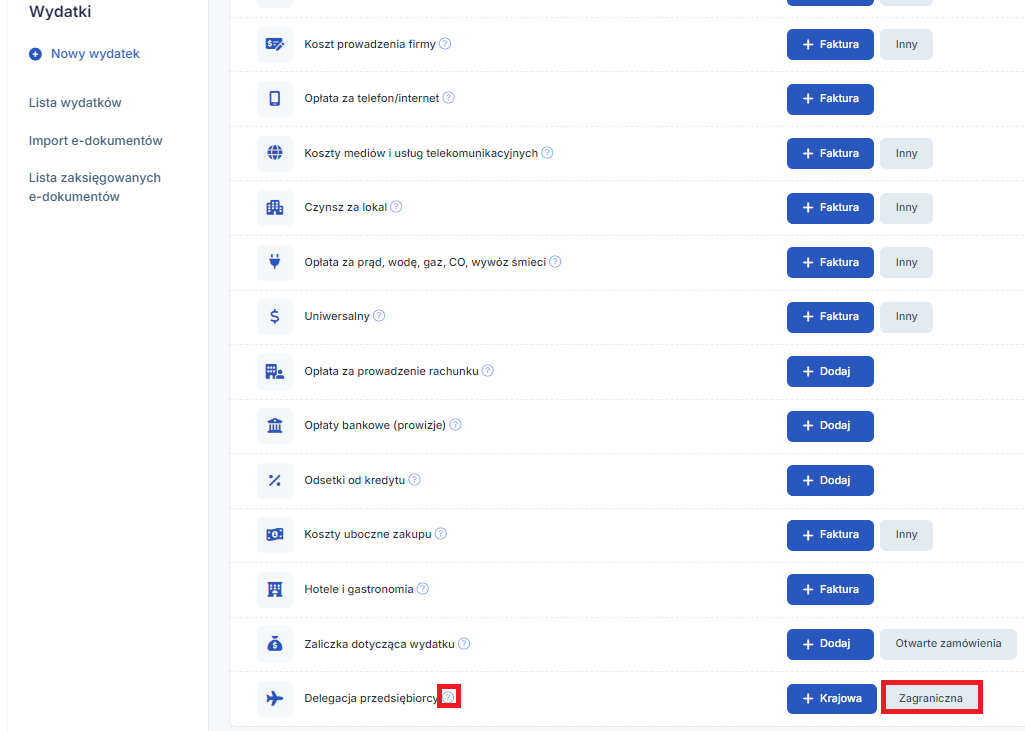Click the bank icon for Opłaty bankowe
The image size is (1025, 731).
(x=275, y=425)
